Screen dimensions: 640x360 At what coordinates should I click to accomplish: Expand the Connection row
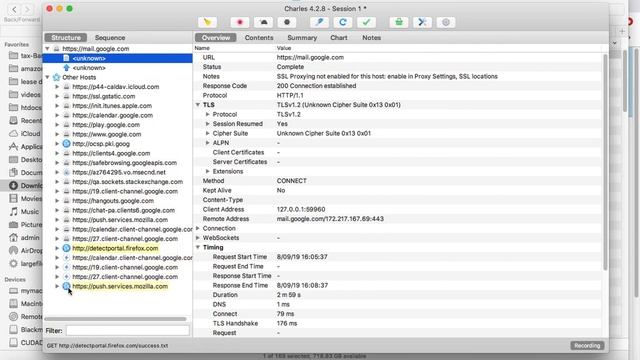click(198, 229)
